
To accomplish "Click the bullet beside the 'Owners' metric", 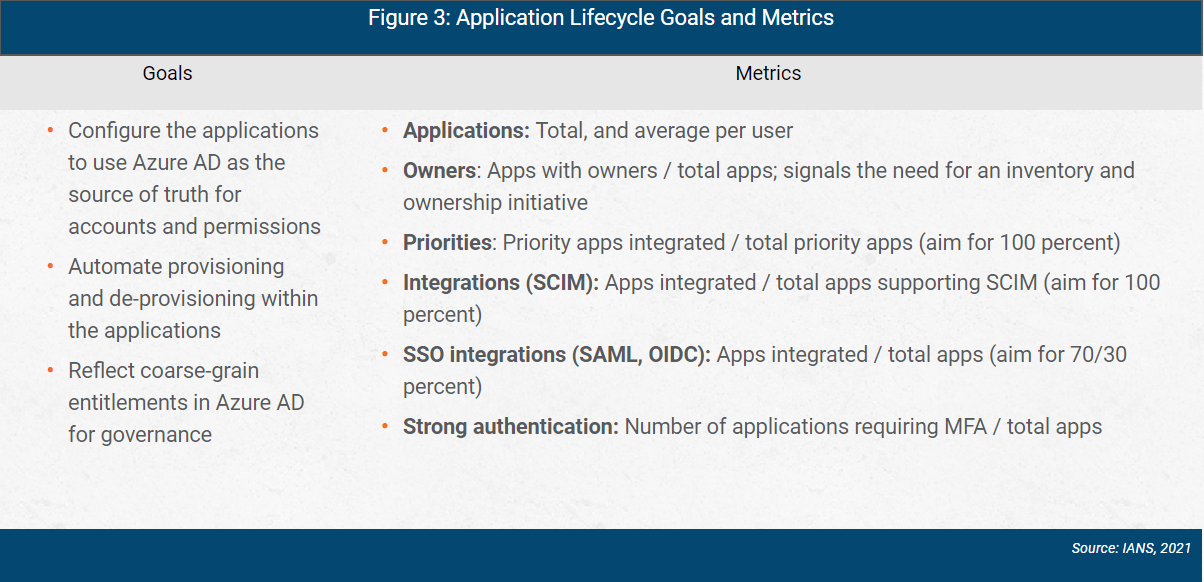I will 384,169.
